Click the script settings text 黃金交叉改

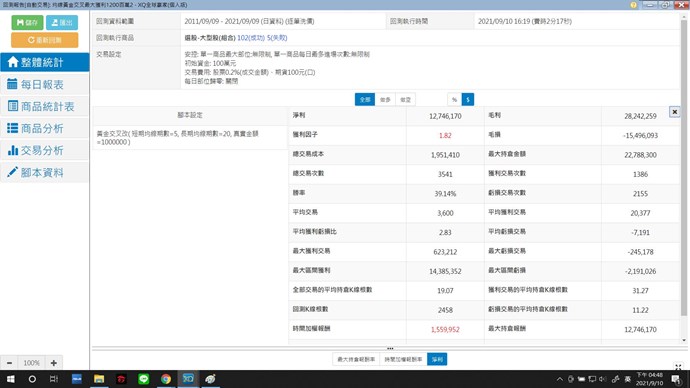point(177,138)
